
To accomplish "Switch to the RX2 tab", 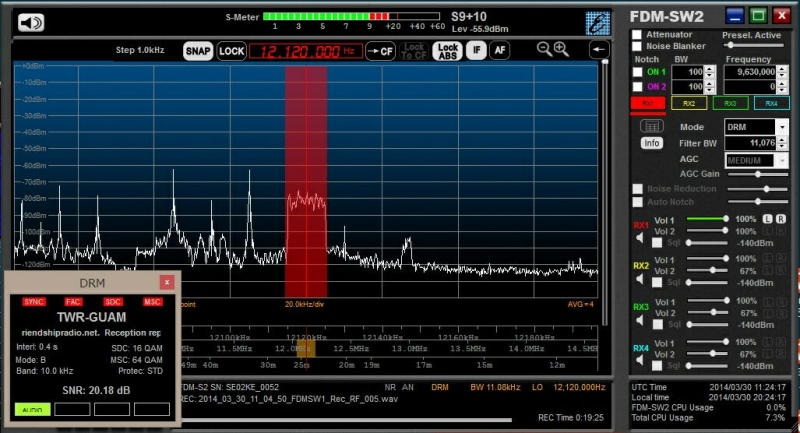I will click(689, 104).
